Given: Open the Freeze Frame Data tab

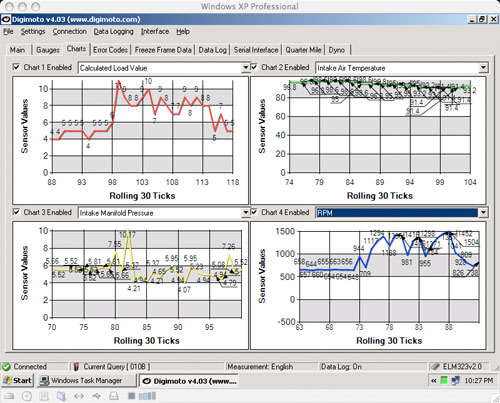Looking at the screenshot, I should coord(163,50).
